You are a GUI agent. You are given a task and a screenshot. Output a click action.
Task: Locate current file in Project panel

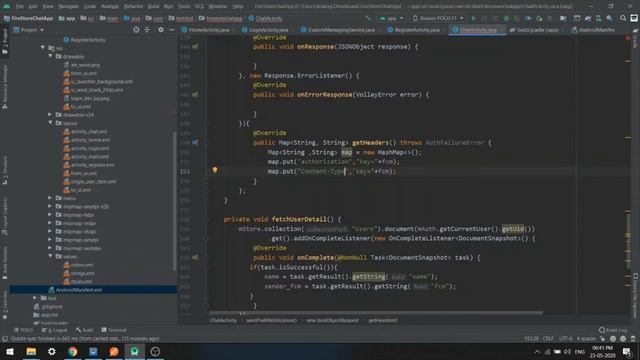pos(136,30)
